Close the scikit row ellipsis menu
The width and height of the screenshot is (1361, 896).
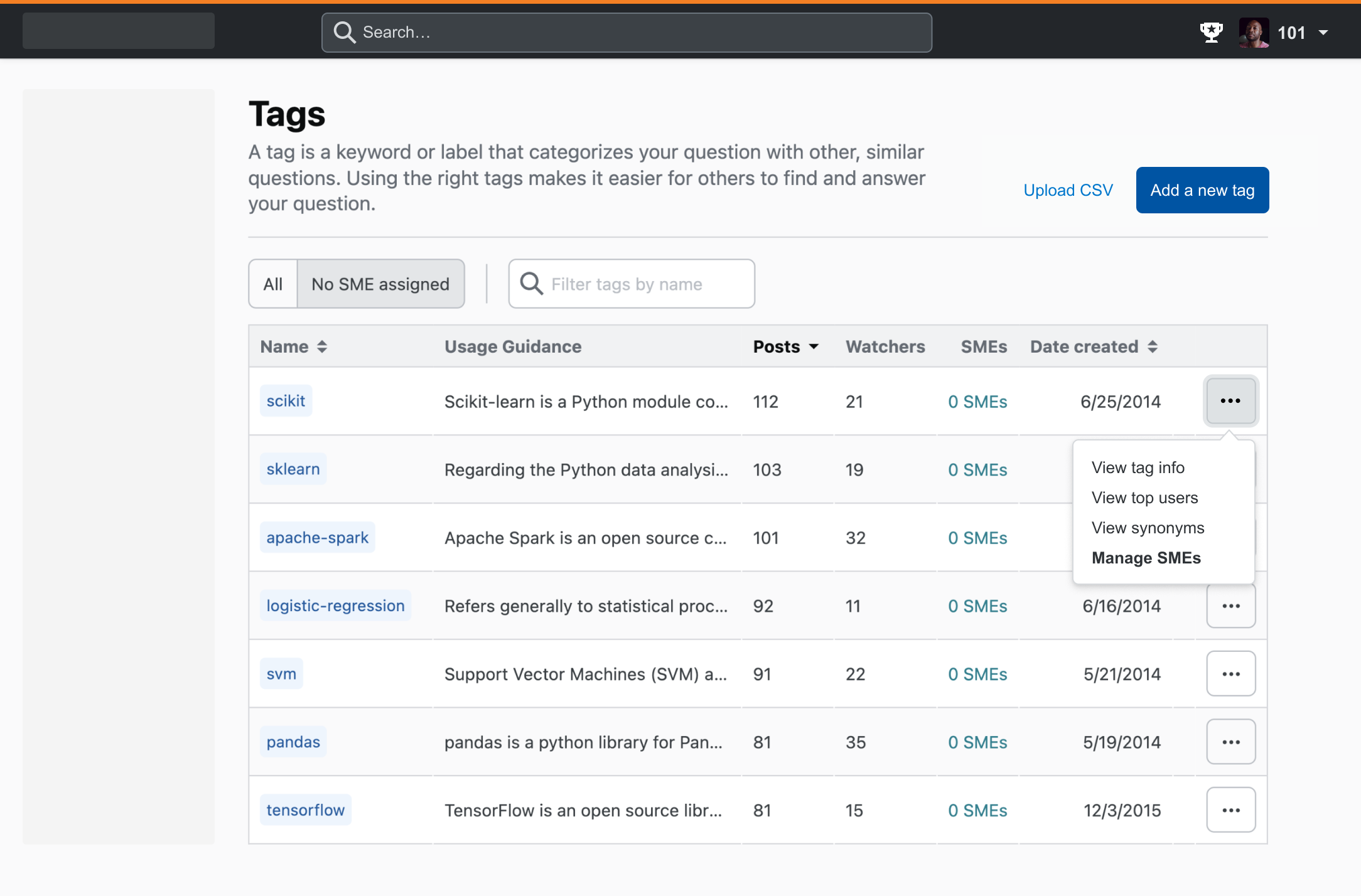1230,401
